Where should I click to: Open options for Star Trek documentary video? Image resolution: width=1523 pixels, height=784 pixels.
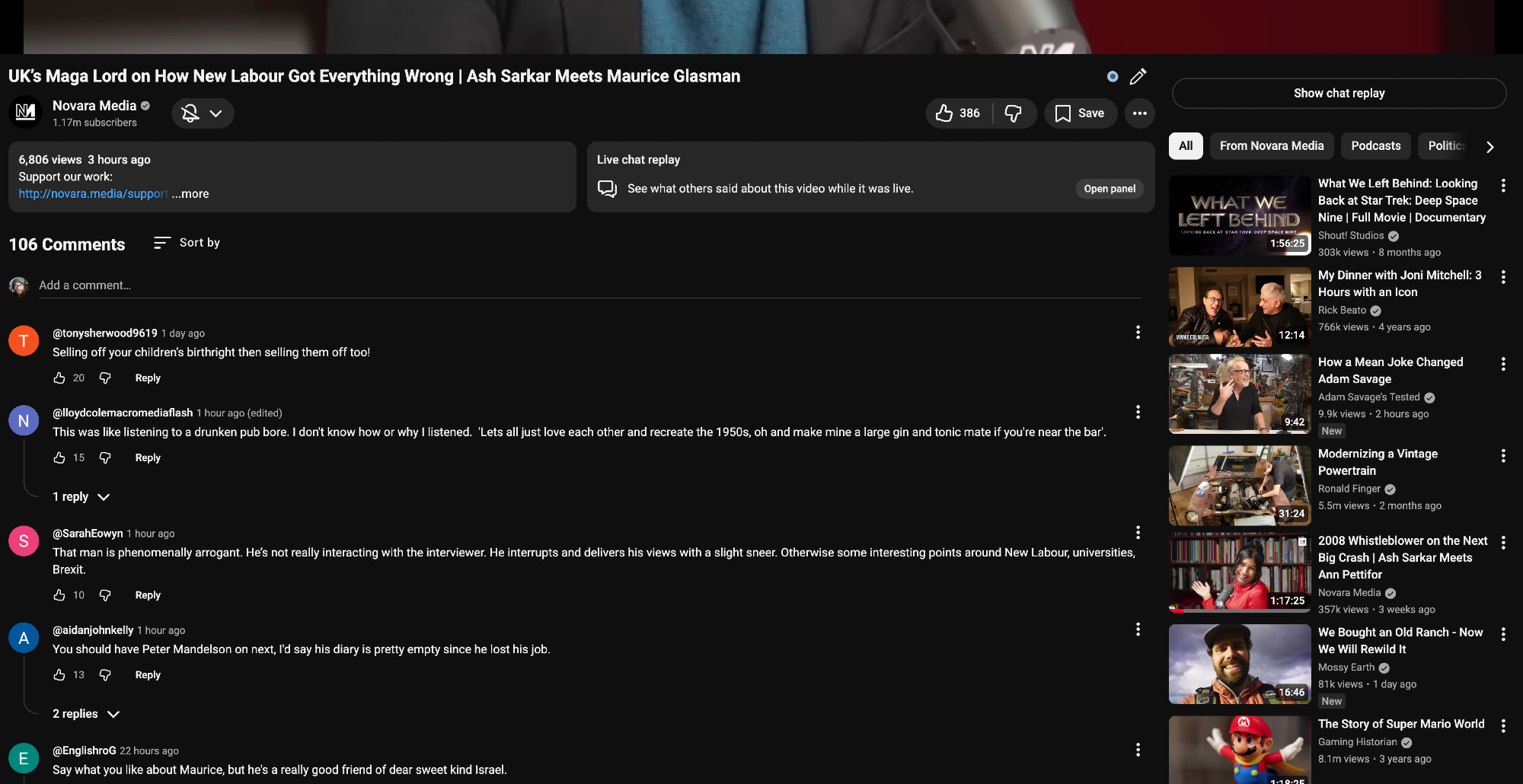(1502, 186)
